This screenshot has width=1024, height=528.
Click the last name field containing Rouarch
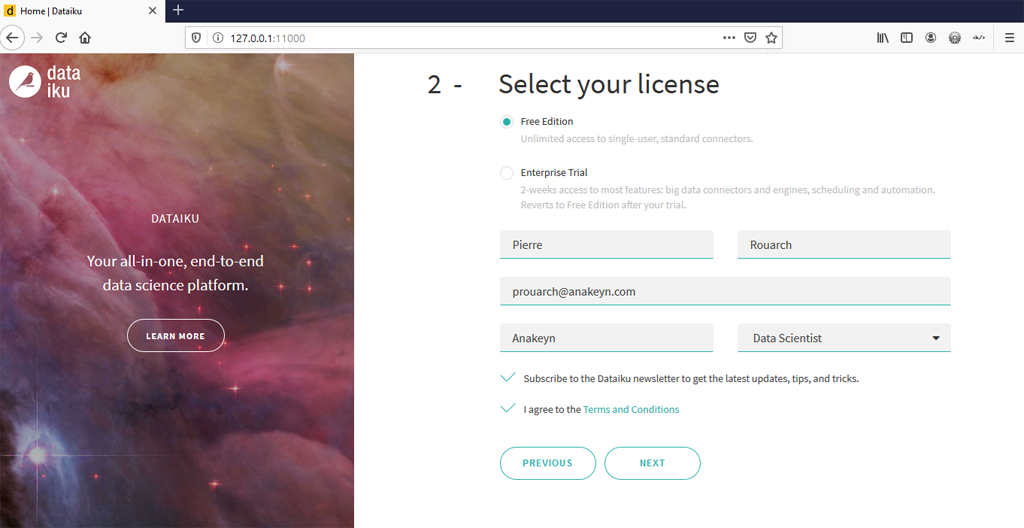tap(844, 244)
